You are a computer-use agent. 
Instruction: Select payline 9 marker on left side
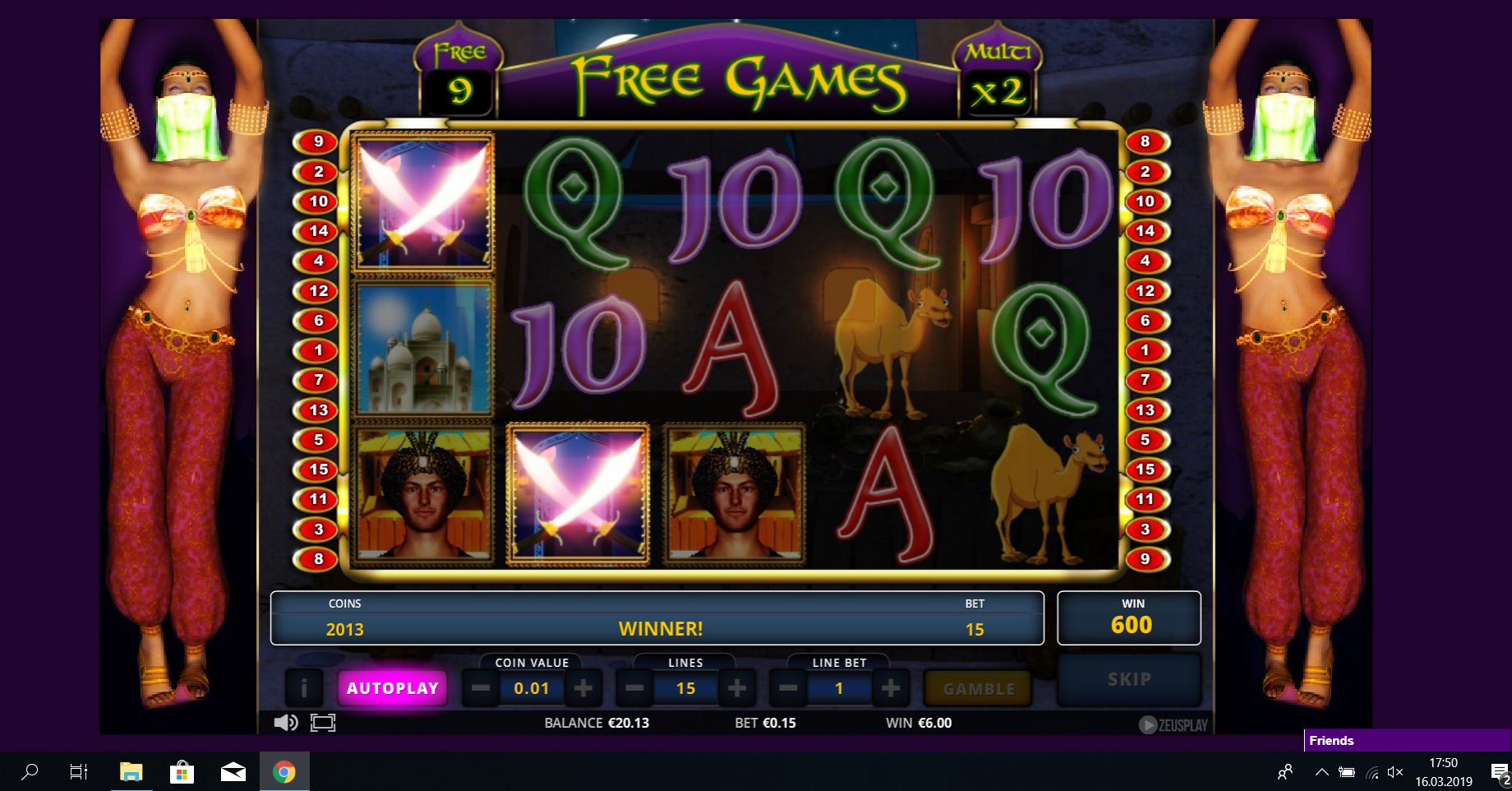click(x=319, y=141)
